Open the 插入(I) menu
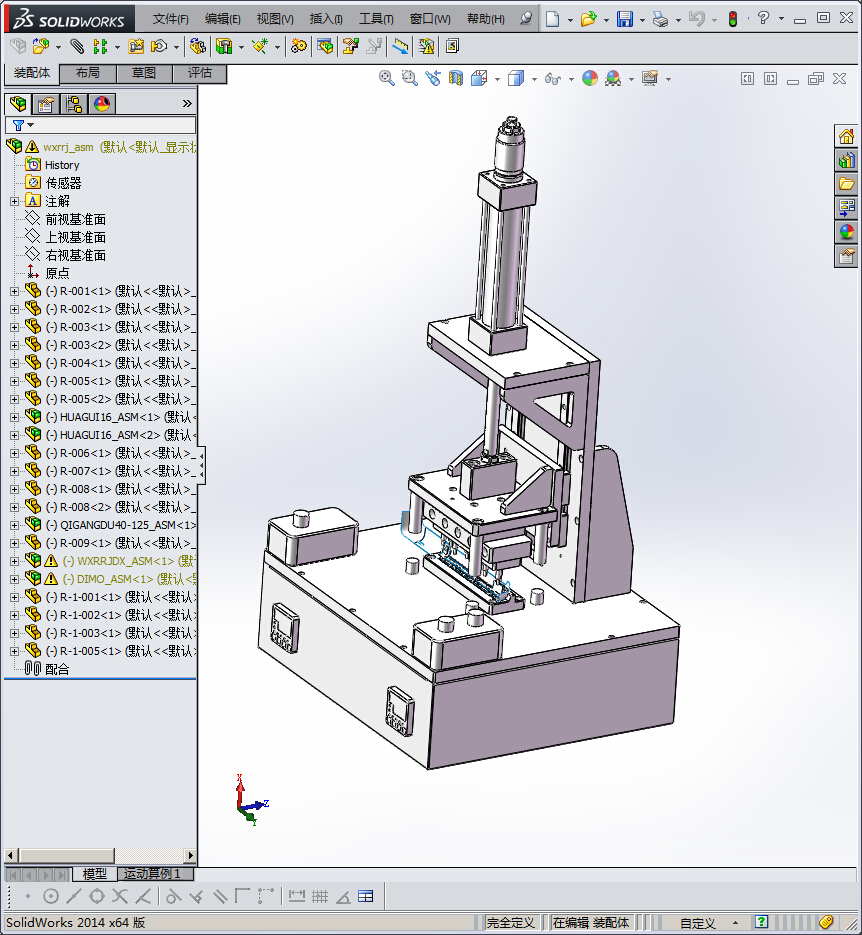The height and width of the screenshot is (935, 862). tap(326, 19)
